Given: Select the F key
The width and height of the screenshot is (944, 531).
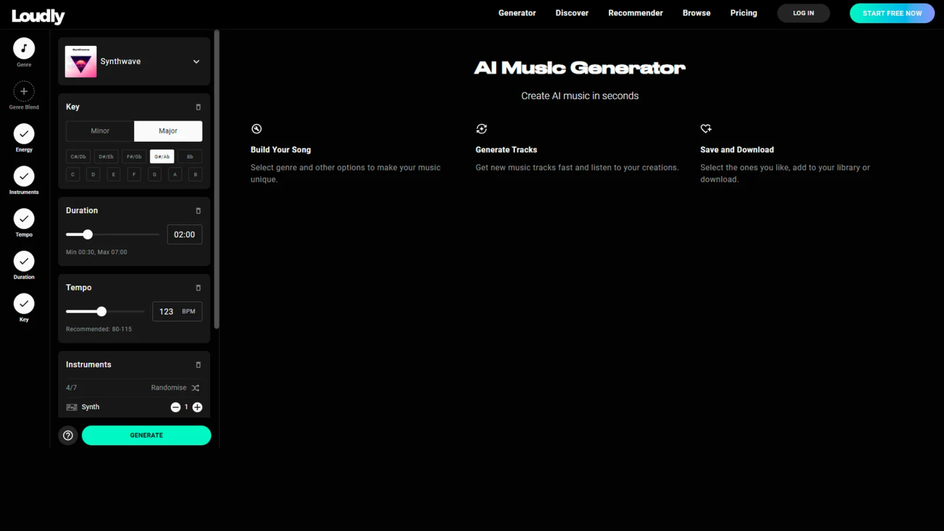Looking at the screenshot, I should point(134,175).
